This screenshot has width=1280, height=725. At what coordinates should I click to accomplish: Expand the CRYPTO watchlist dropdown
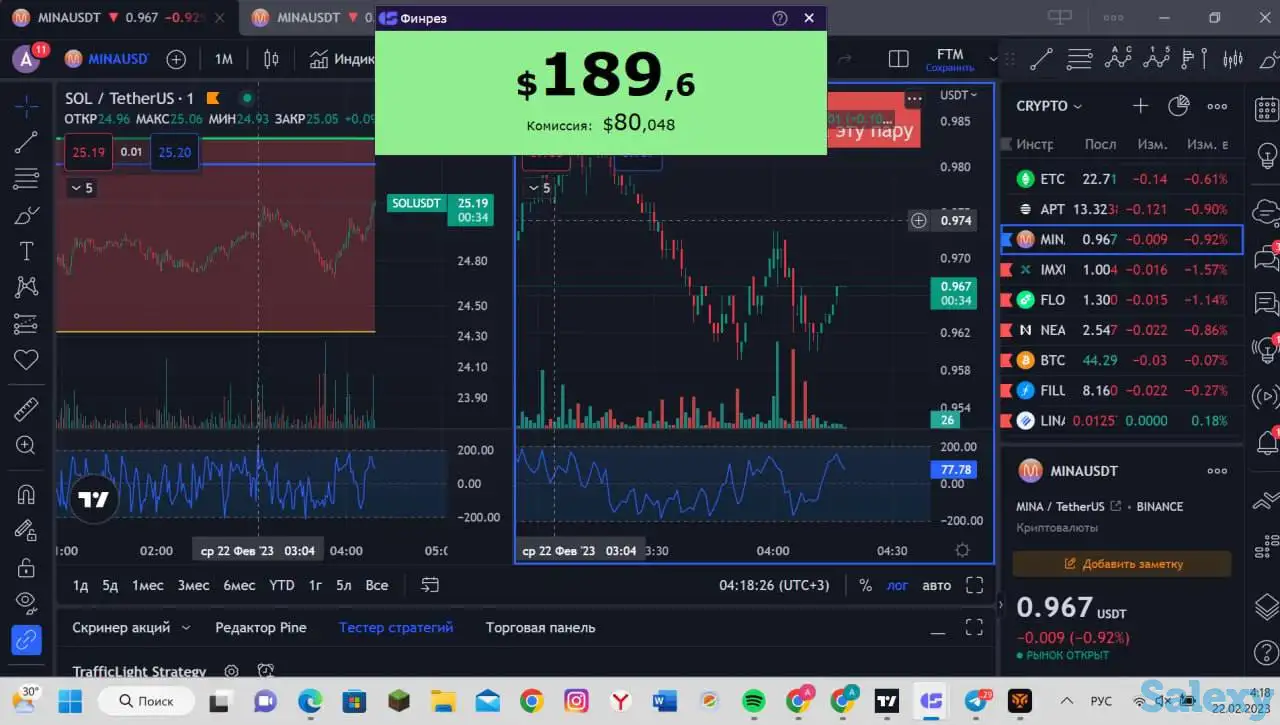coord(1049,106)
